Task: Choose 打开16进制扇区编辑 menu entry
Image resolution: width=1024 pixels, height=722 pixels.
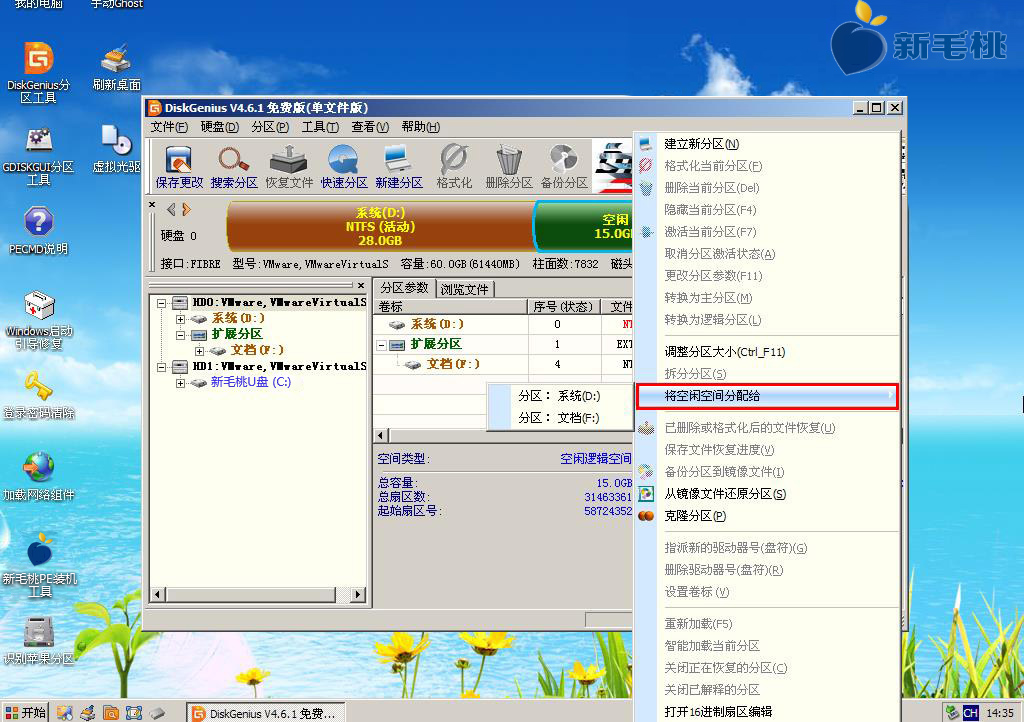Action: (767, 712)
